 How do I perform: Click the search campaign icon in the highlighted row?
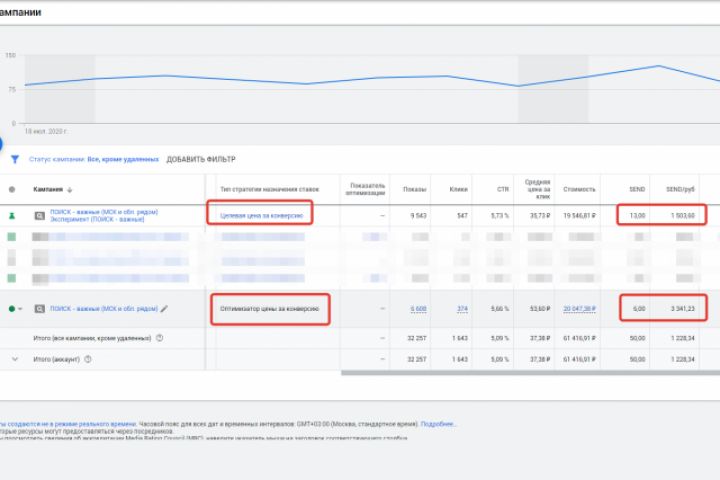[x=40, y=309]
